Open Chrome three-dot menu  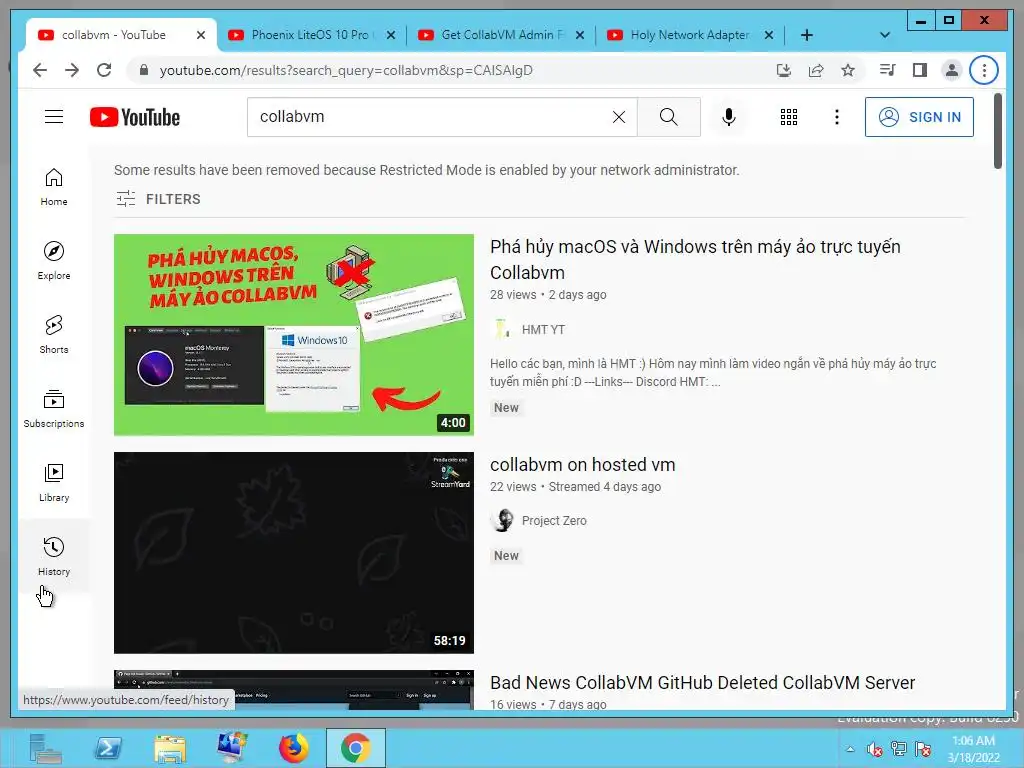click(984, 70)
